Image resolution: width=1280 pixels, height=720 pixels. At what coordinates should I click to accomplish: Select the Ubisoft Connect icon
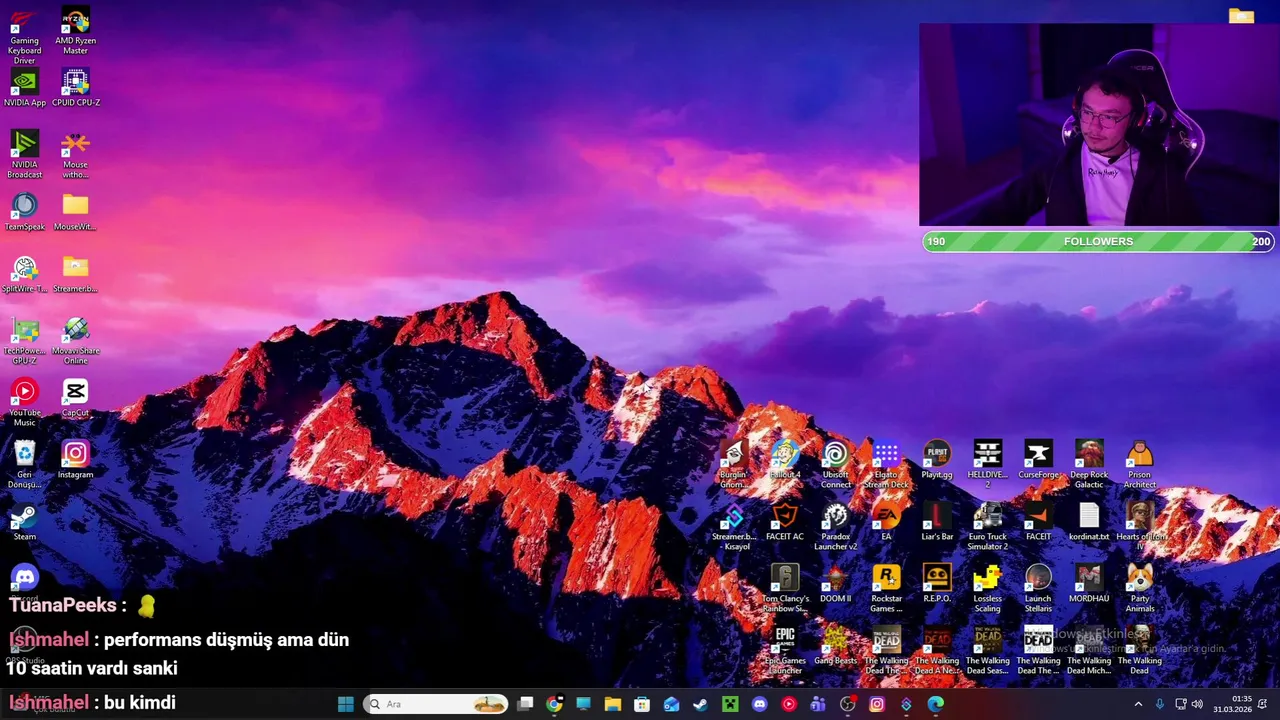pos(835,465)
